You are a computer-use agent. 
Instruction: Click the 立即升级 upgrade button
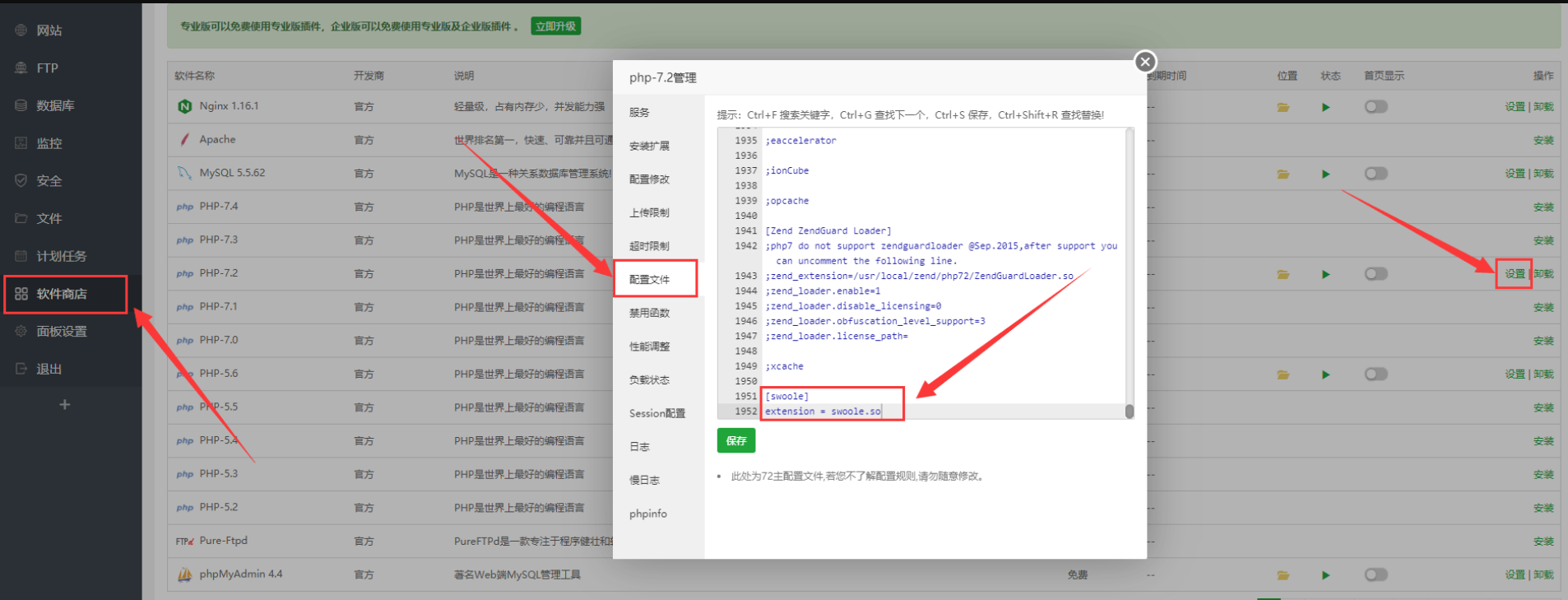tap(556, 26)
